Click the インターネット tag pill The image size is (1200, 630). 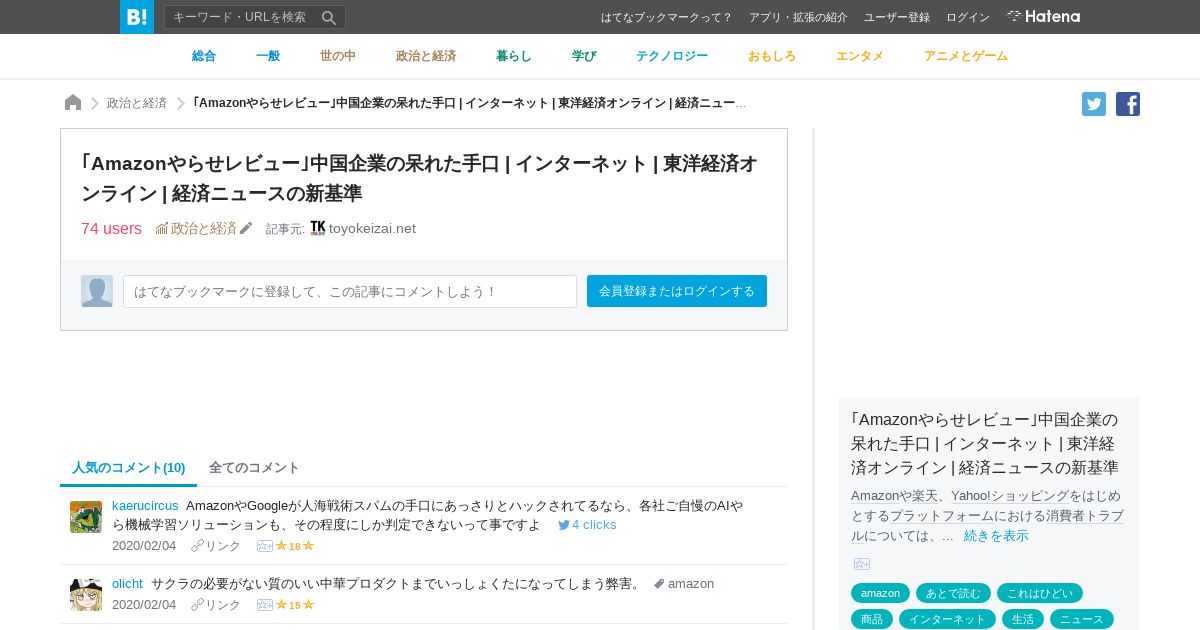[947, 619]
